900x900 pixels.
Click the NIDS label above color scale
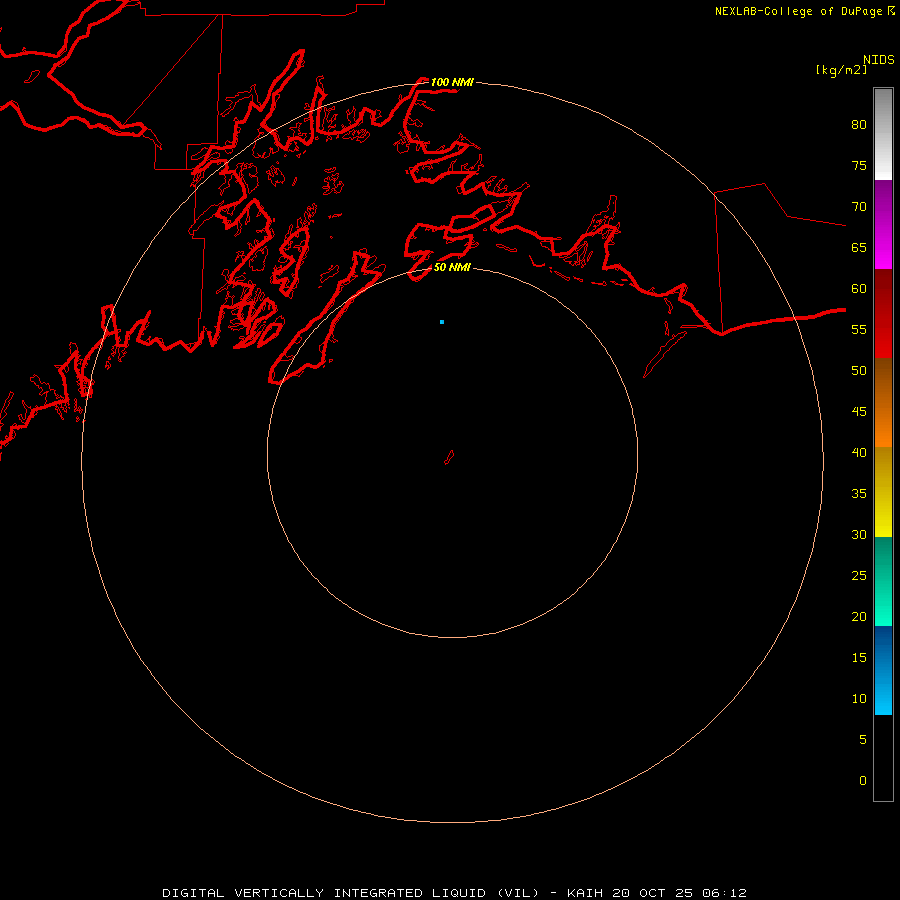pyautogui.click(x=879, y=59)
